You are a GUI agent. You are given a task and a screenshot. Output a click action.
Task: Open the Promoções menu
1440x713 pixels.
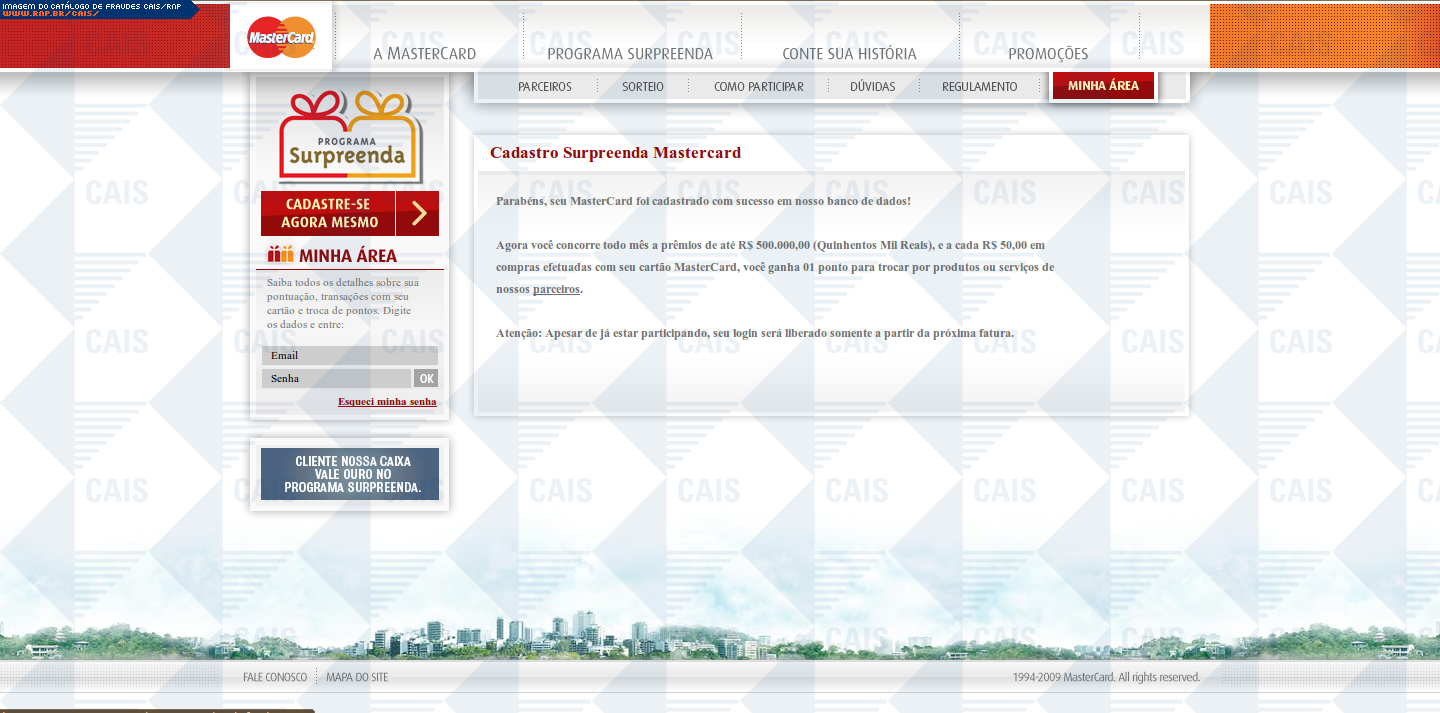click(1047, 54)
